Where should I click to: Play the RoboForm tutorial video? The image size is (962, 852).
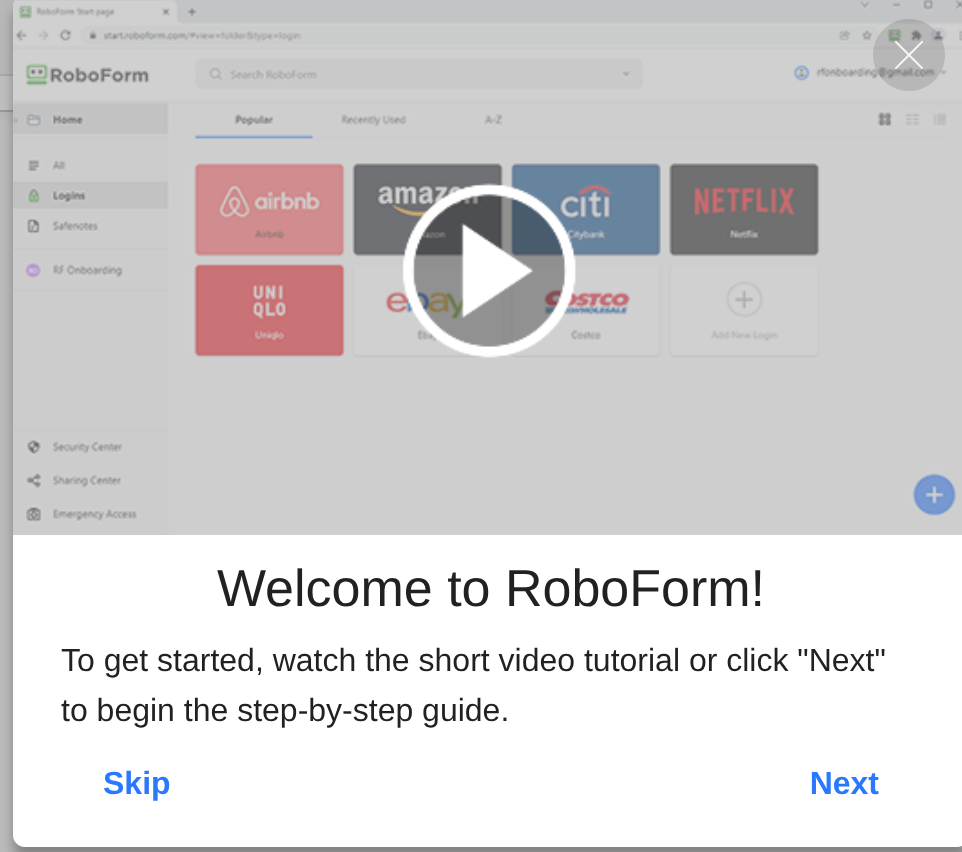pos(488,271)
